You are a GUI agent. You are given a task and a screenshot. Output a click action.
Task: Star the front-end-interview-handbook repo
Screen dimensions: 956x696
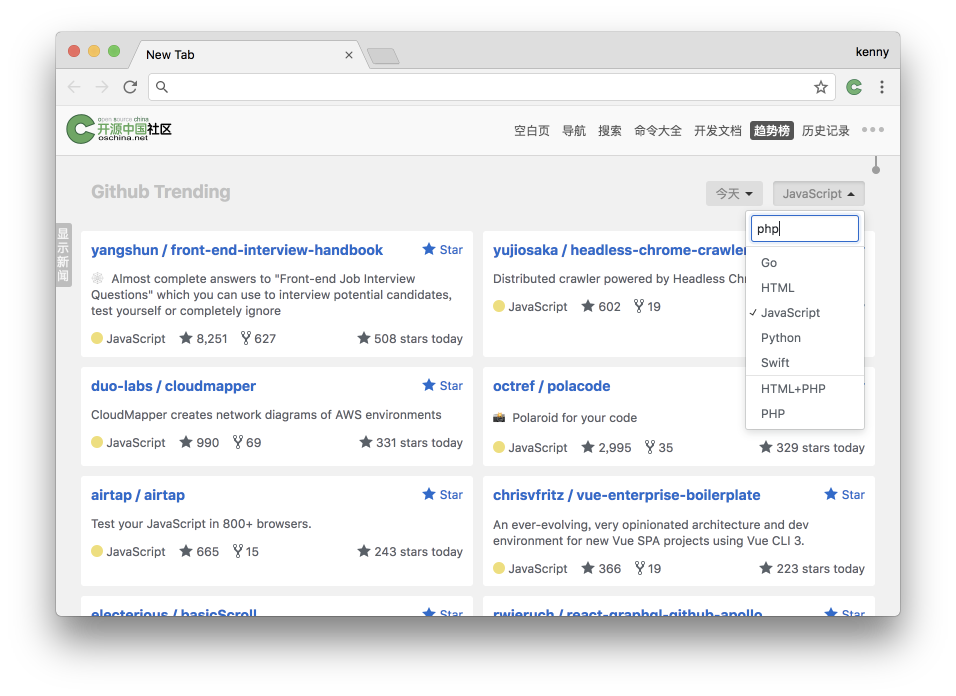click(x=443, y=250)
